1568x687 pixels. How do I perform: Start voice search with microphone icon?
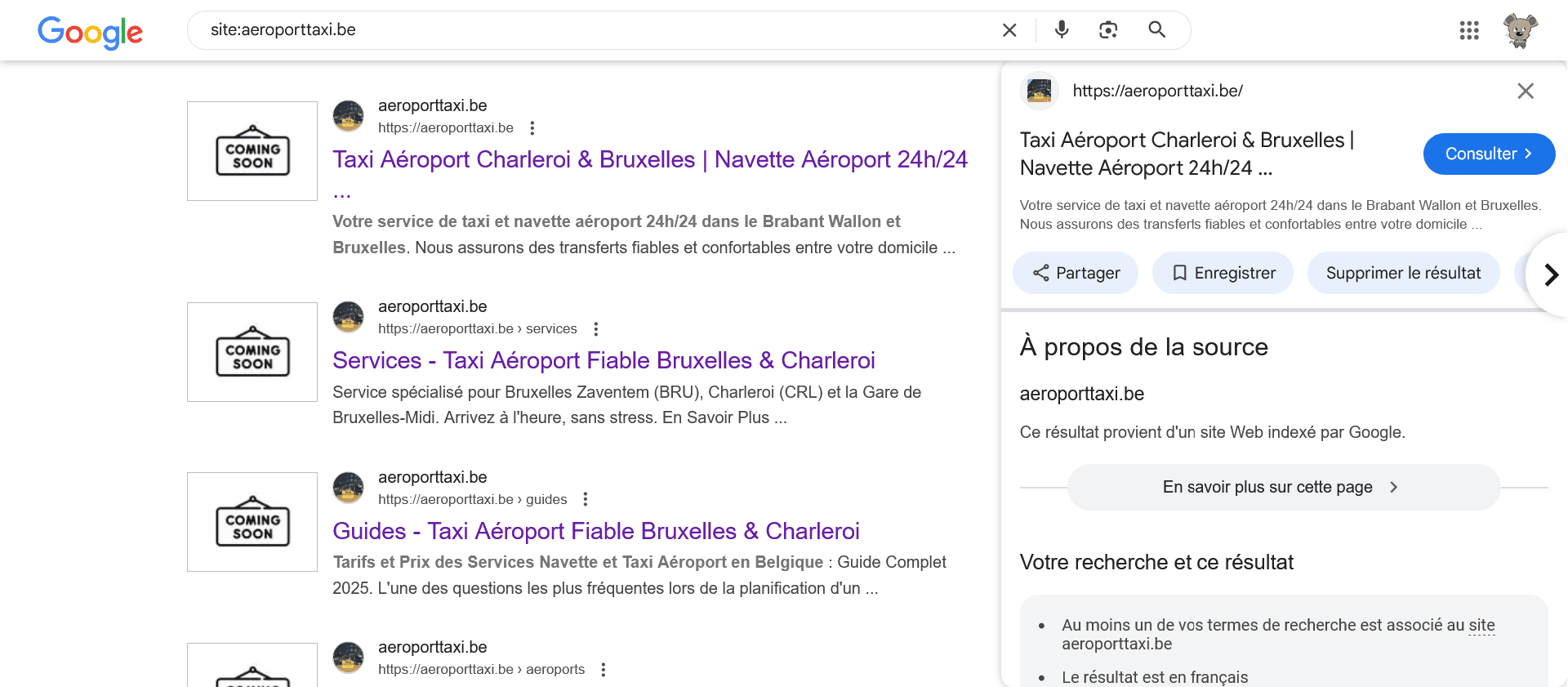(1062, 30)
